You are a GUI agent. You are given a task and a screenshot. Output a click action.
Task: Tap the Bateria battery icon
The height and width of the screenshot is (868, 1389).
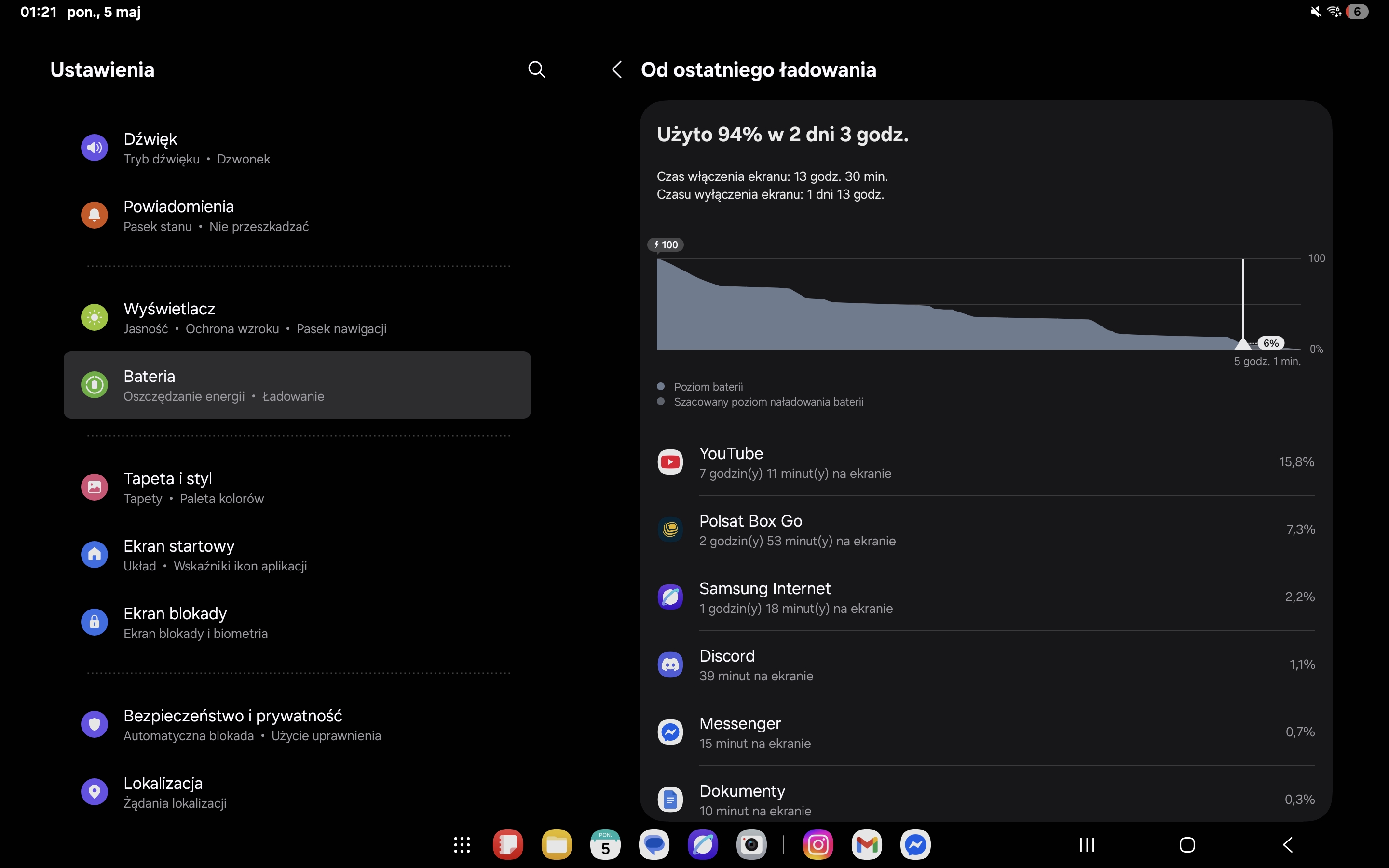[94, 385]
